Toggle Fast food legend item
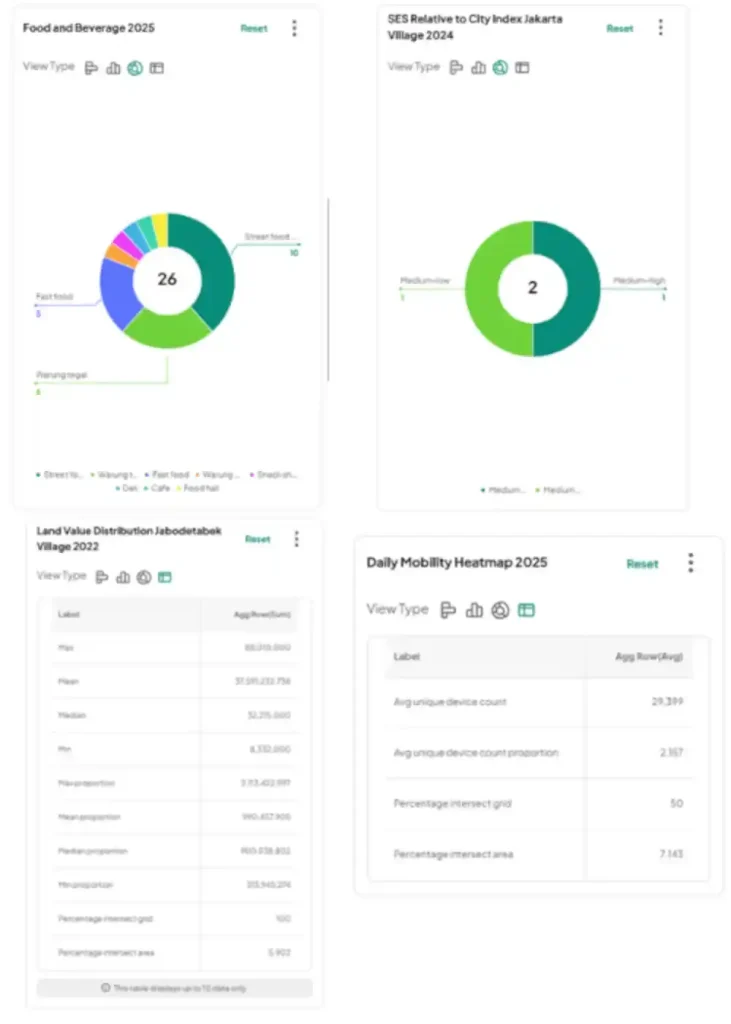 (168, 475)
